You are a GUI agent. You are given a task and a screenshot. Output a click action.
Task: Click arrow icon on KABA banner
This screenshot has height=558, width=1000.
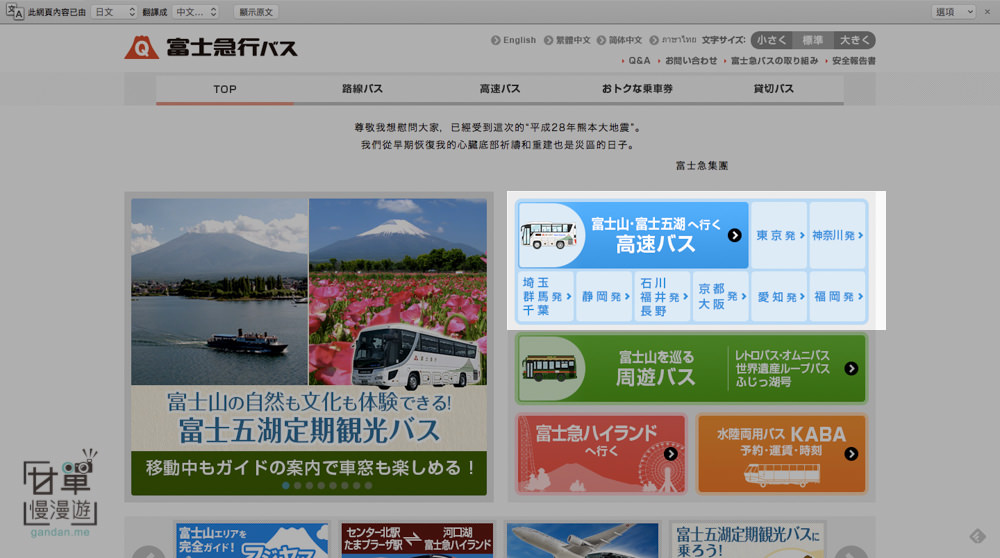coord(851,453)
